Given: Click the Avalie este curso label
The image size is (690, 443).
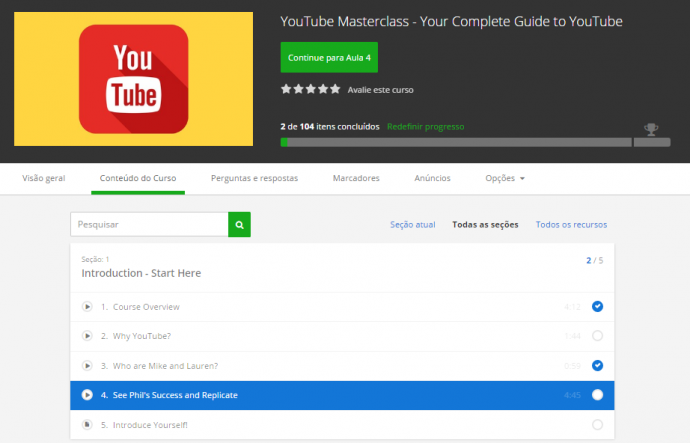Looking at the screenshot, I should (x=381, y=90).
